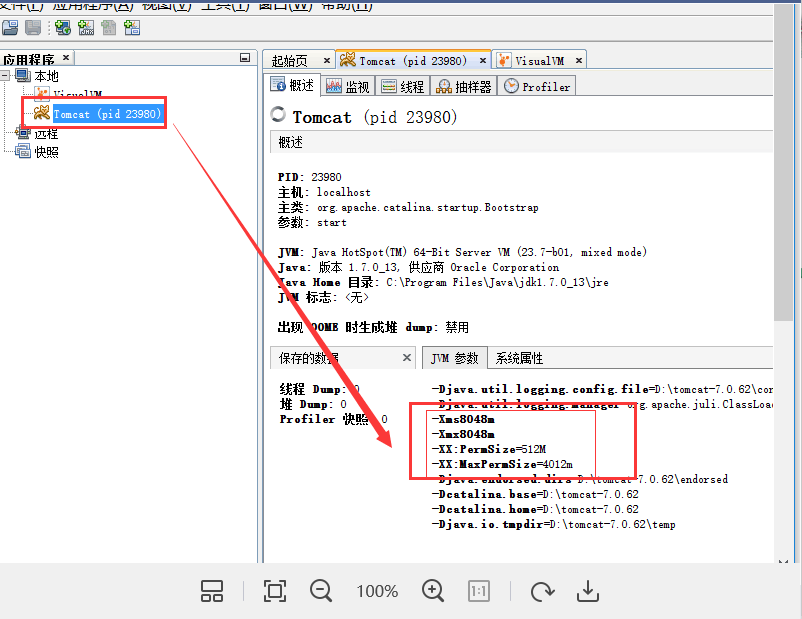Click the add application snapshot toolbar icon

(x=132, y=28)
